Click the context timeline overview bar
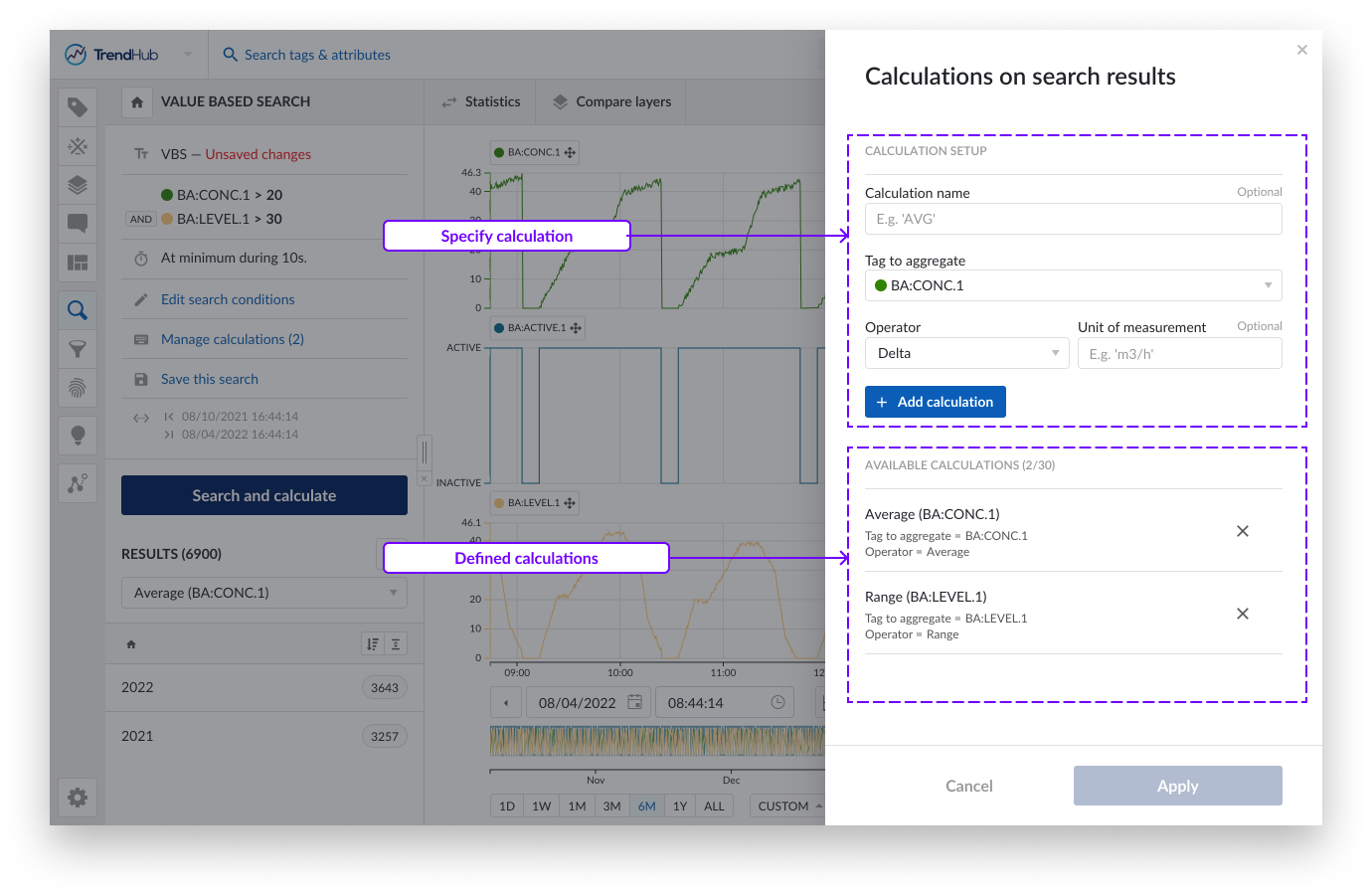The image size is (1372, 895). point(656,741)
